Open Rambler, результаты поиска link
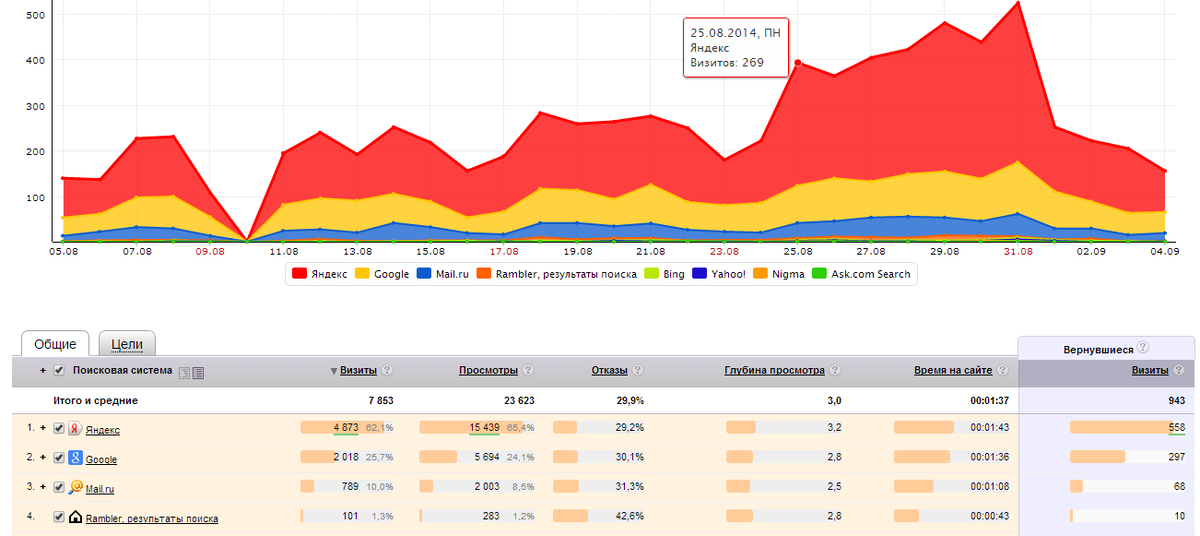The width and height of the screenshot is (1200, 536). [152, 519]
